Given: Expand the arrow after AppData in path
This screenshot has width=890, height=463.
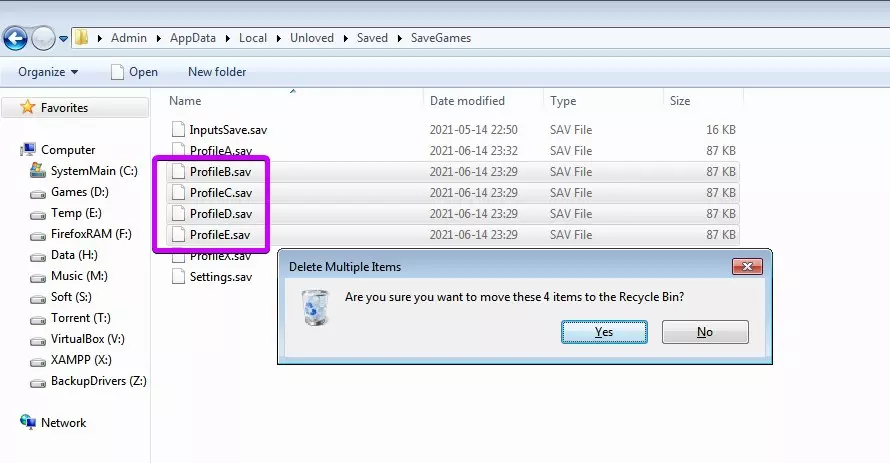Looking at the screenshot, I should click(228, 39).
